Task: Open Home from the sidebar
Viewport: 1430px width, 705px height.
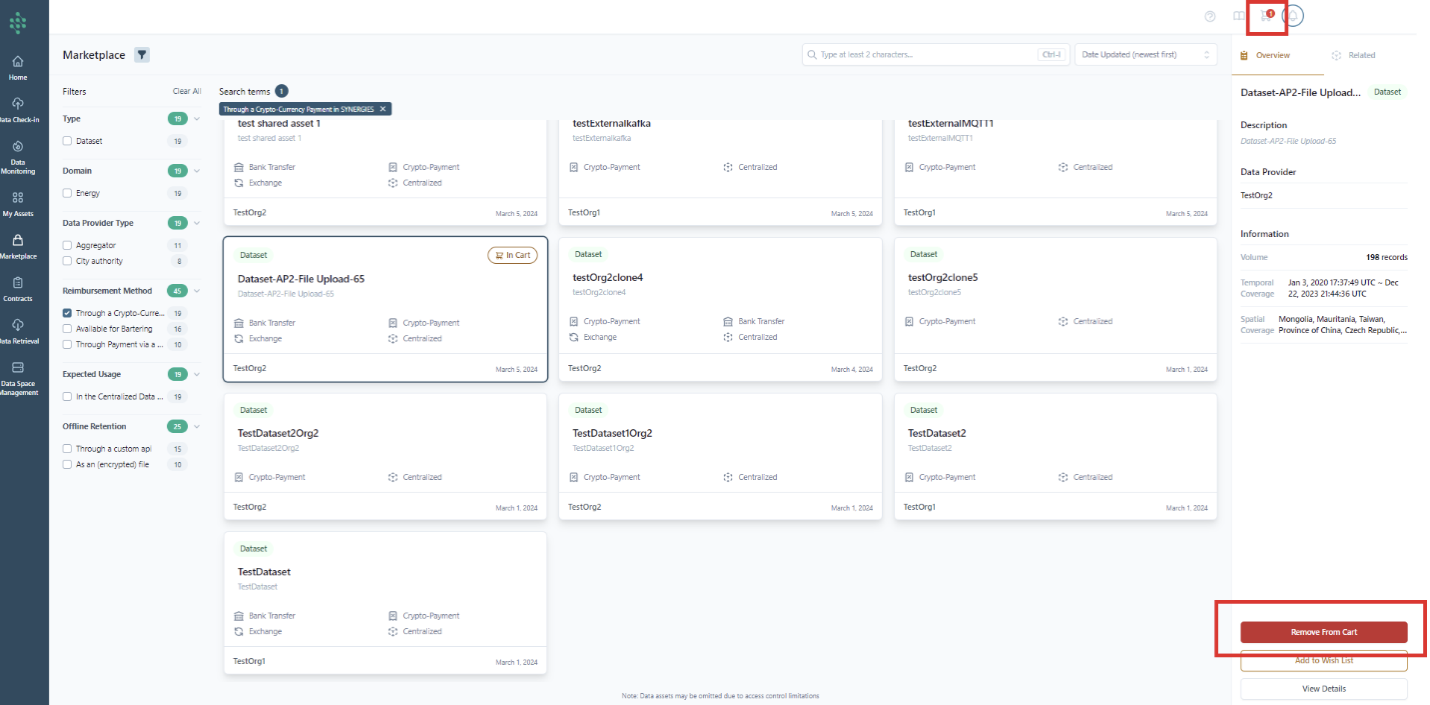Action: tap(18, 67)
